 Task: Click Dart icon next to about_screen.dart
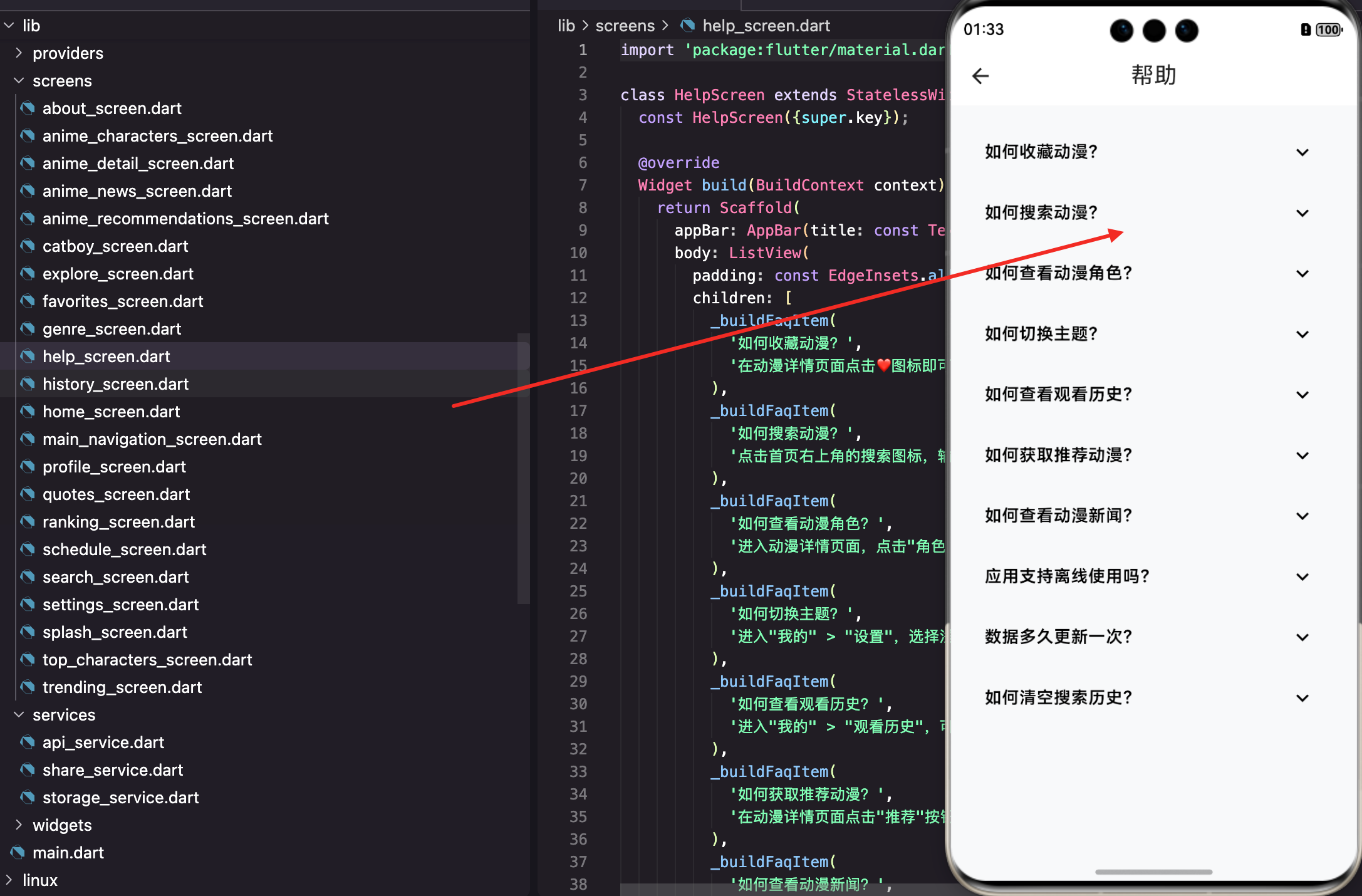(28, 108)
